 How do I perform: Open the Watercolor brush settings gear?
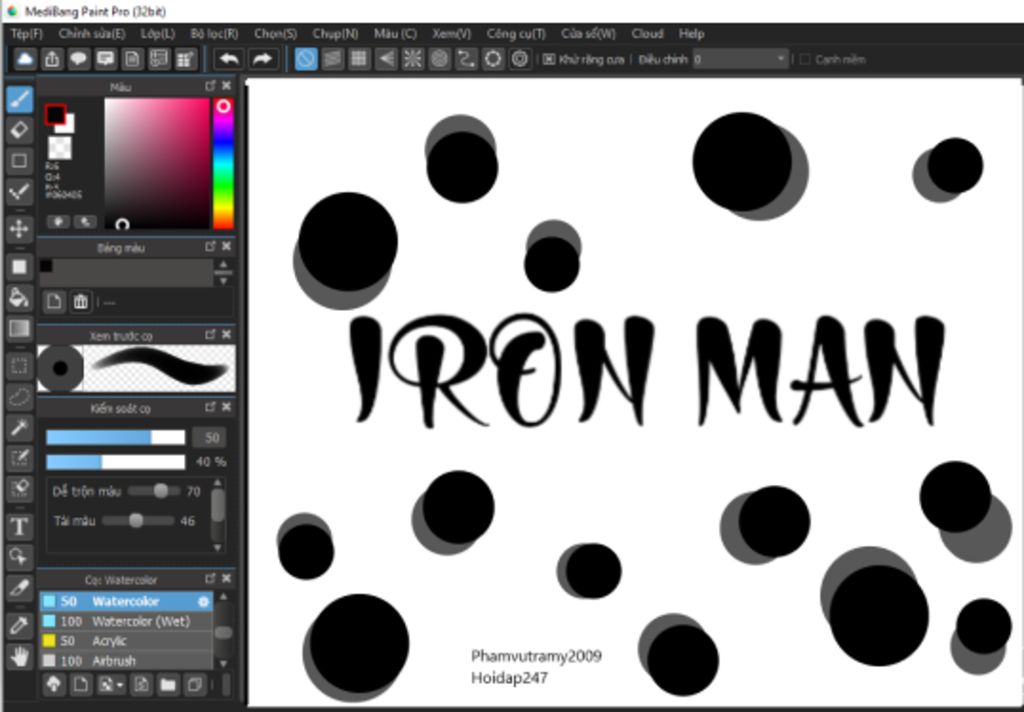204,602
